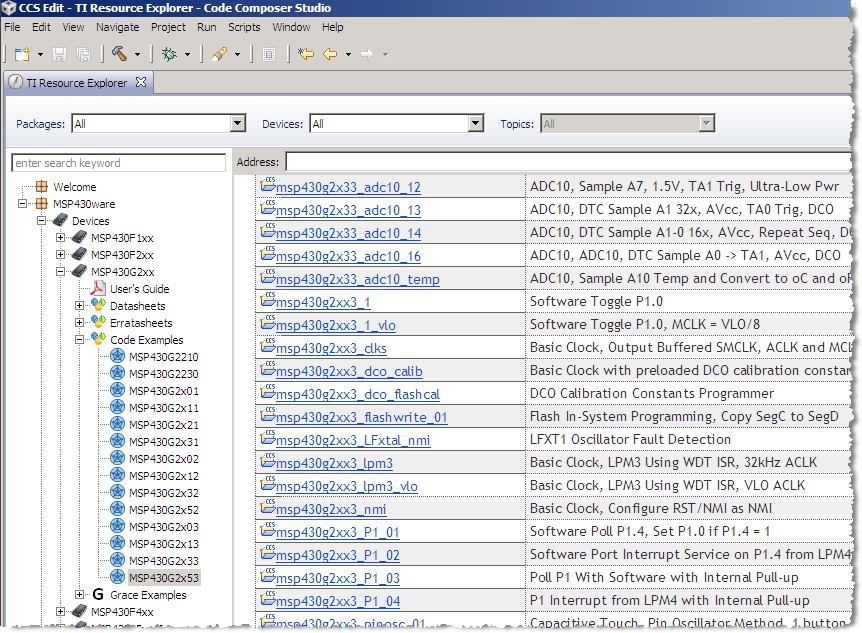Screen dimensions: 862x633
Task: Click the MSP430G2x03 device icon
Action: (x=117, y=526)
